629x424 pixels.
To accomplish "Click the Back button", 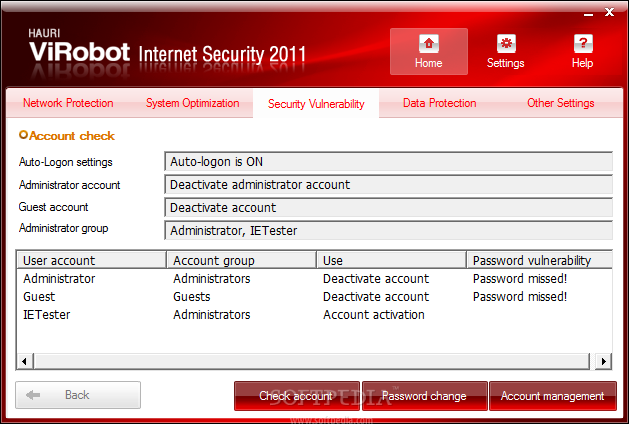I will tap(78, 395).
